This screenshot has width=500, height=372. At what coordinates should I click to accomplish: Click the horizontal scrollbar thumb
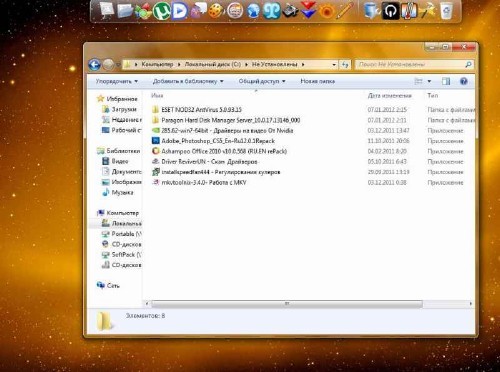click(x=287, y=304)
